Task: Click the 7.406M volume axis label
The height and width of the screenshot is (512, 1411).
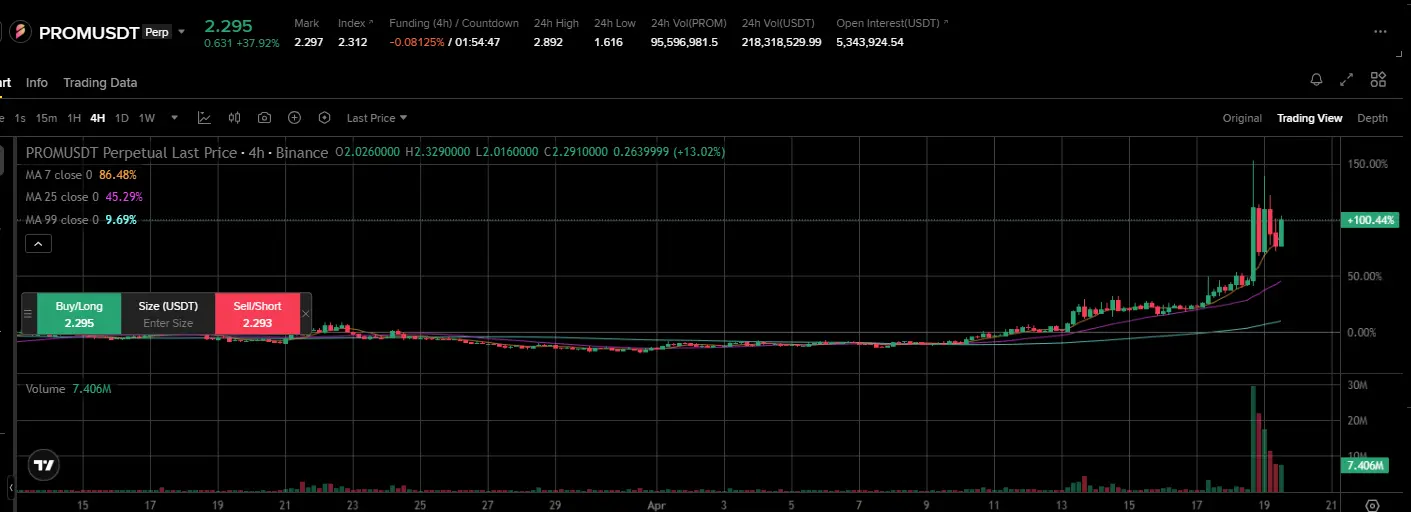Action: point(1365,466)
